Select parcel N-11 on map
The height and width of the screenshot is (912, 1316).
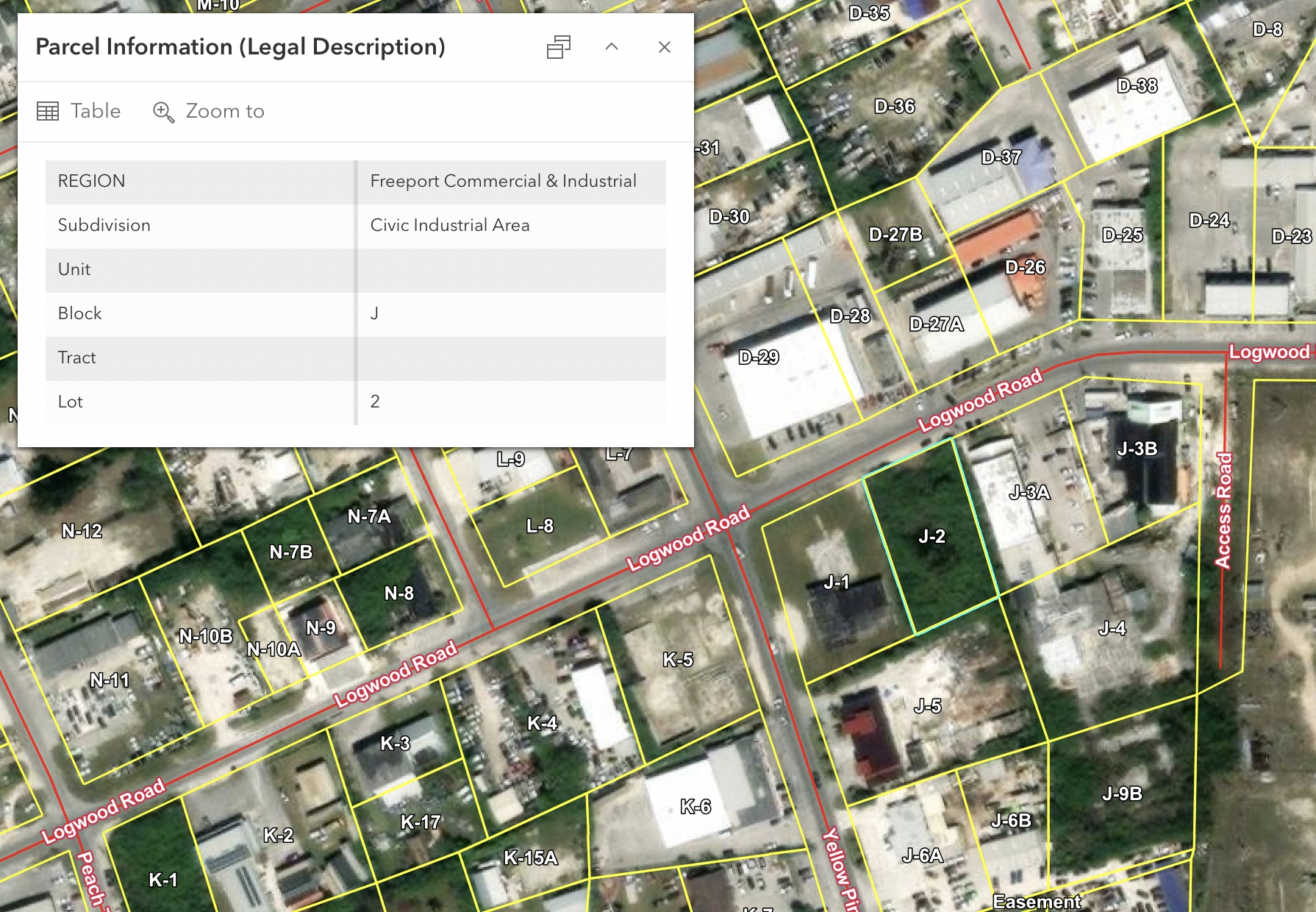coord(110,680)
